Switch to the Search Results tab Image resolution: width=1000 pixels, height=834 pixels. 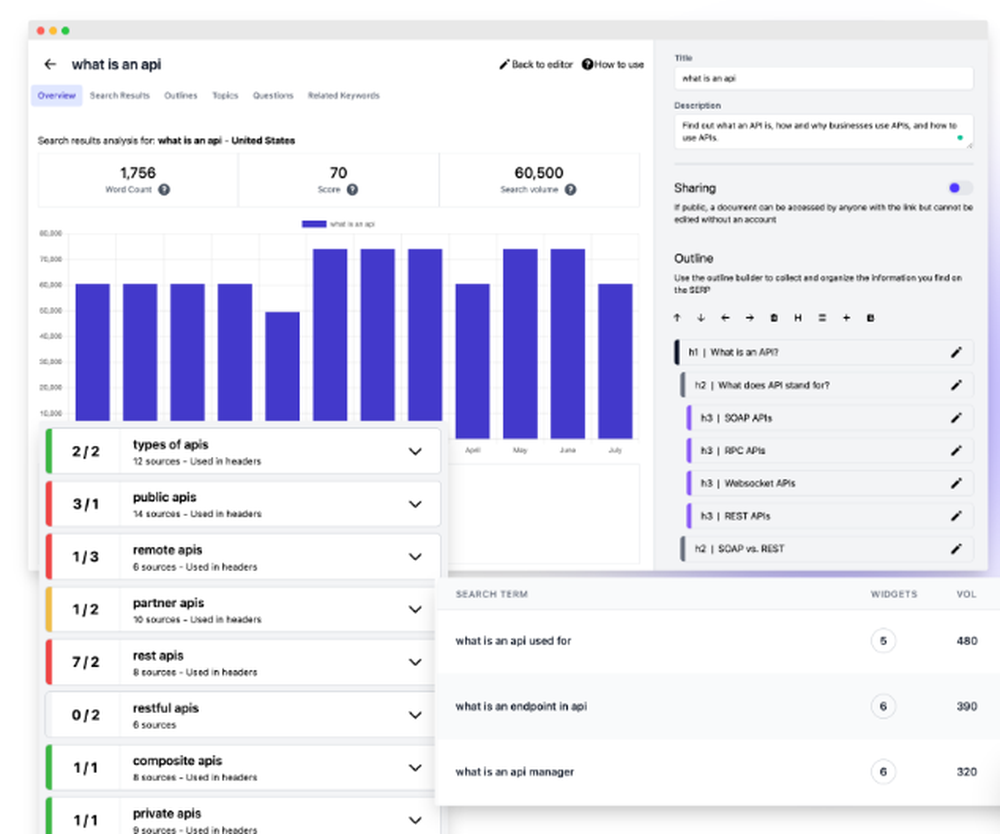click(x=120, y=96)
